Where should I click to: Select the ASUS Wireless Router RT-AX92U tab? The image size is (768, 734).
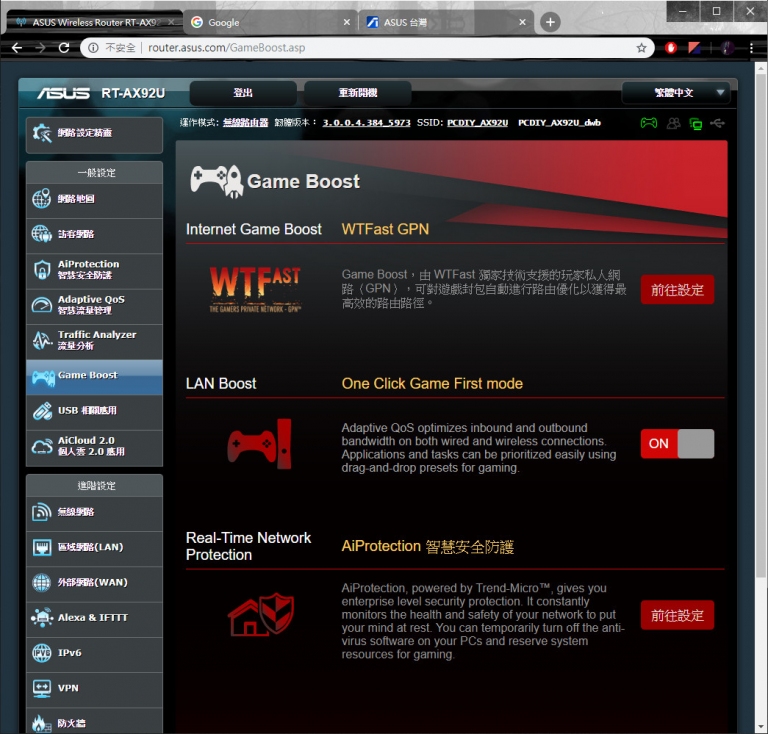tap(93, 23)
